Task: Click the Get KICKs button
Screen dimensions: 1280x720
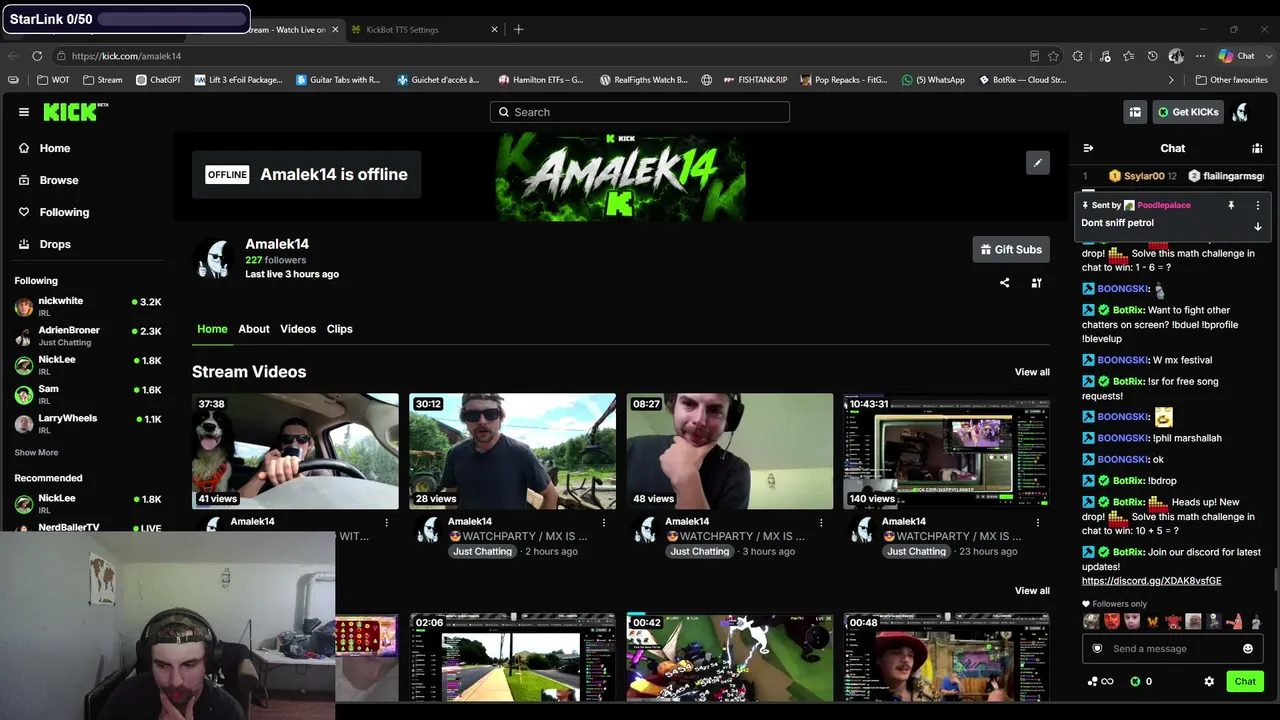Action: pyautogui.click(x=1188, y=112)
